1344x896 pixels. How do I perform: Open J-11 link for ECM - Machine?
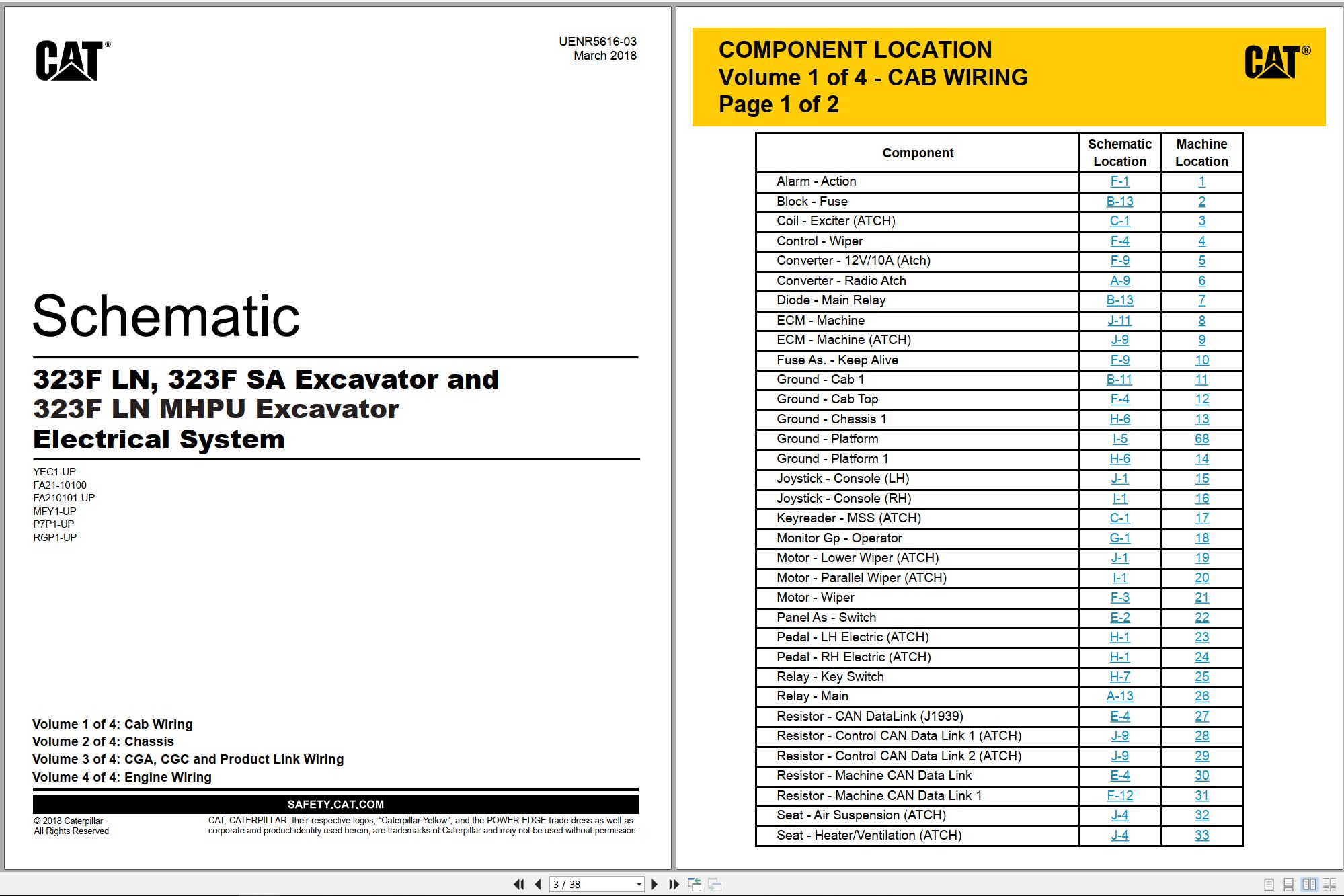point(1119,320)
